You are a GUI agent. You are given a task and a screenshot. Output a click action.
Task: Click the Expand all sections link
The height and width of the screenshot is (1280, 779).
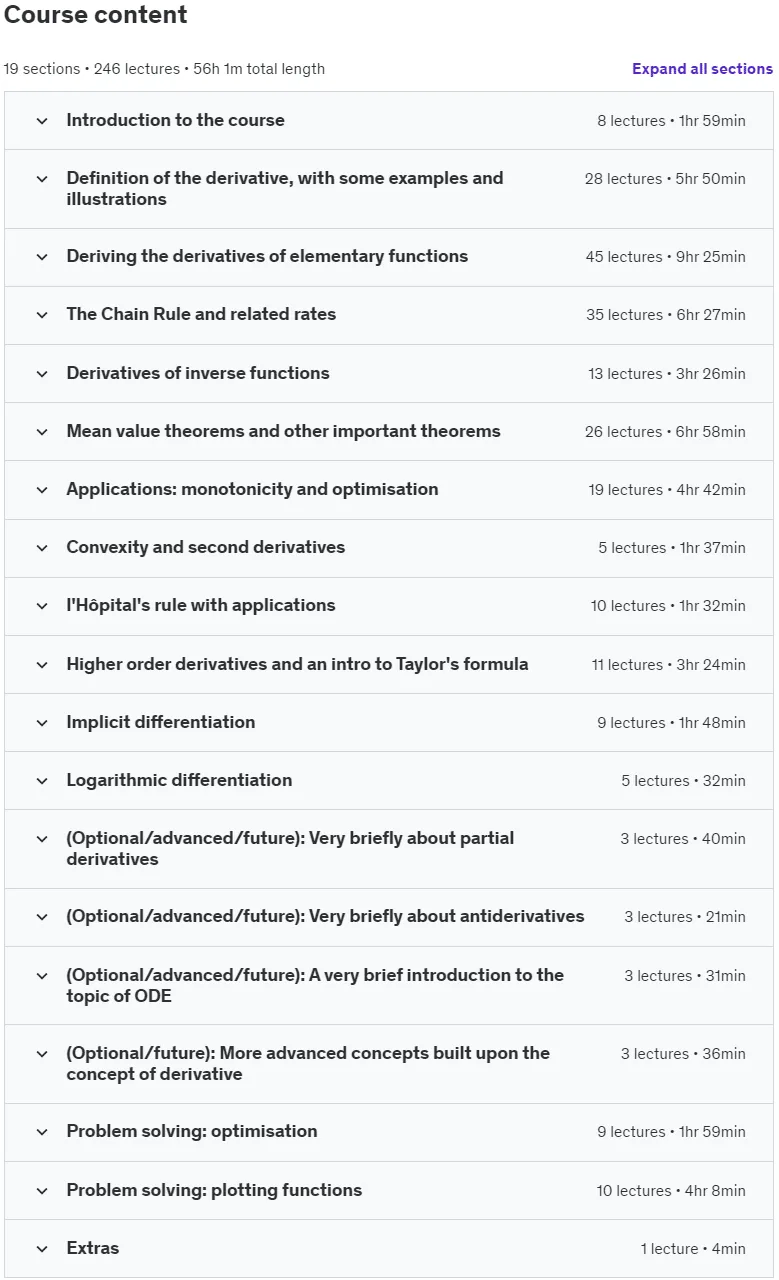(x=702, y=69)
